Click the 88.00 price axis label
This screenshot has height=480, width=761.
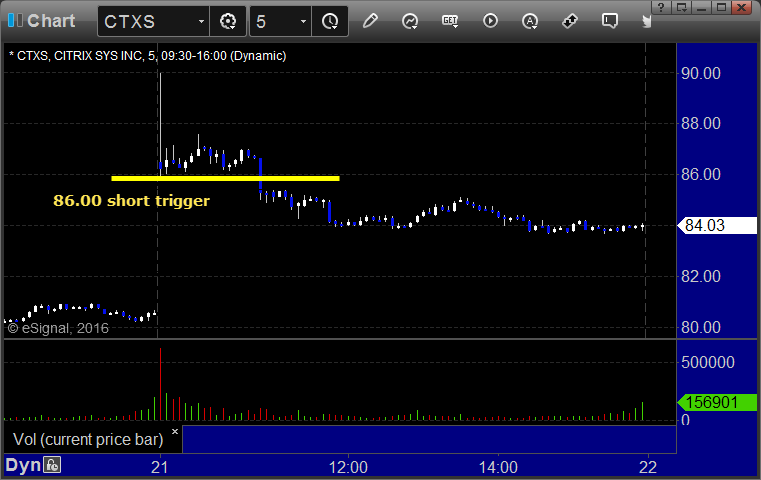point(700,123)
